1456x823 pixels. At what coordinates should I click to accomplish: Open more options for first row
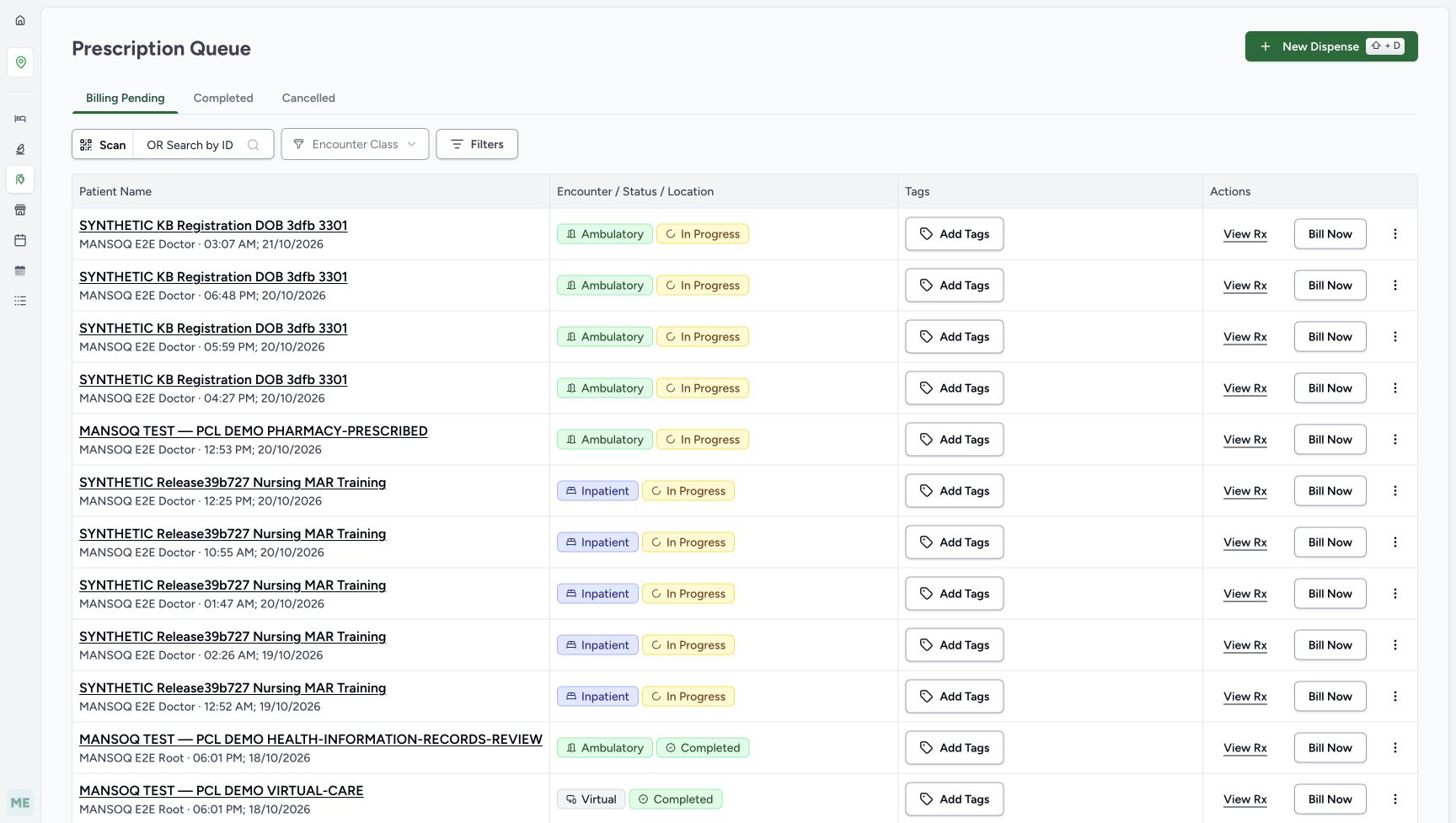pos(1395,234)
